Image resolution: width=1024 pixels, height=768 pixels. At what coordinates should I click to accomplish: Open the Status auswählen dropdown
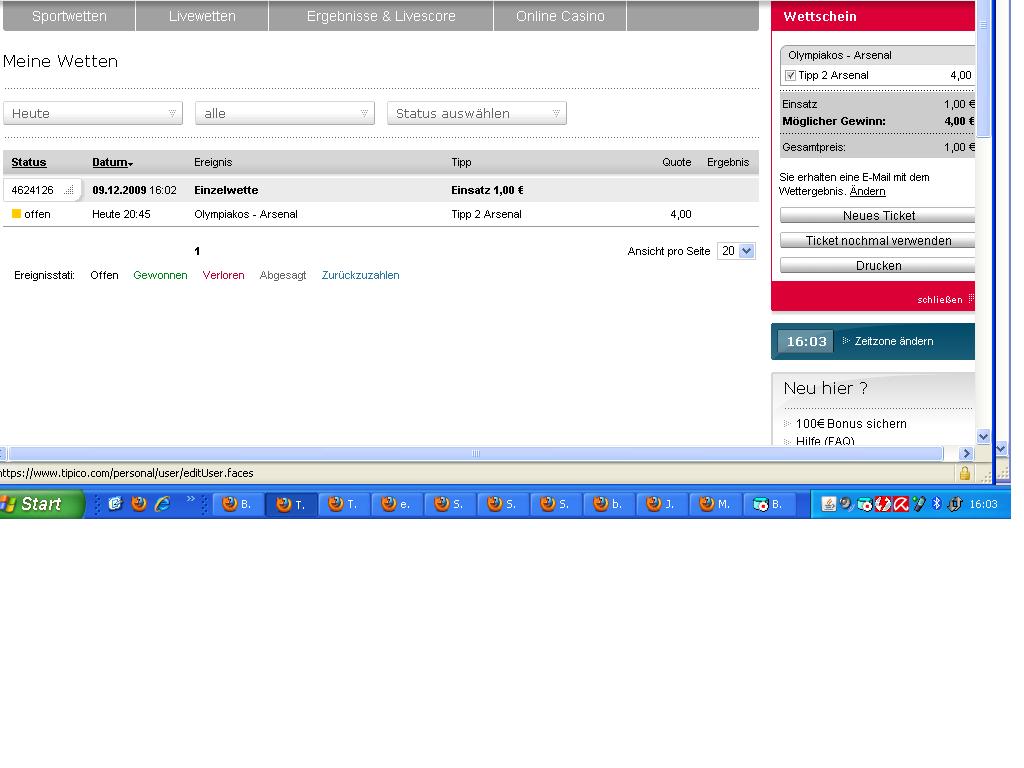point(477,113)
